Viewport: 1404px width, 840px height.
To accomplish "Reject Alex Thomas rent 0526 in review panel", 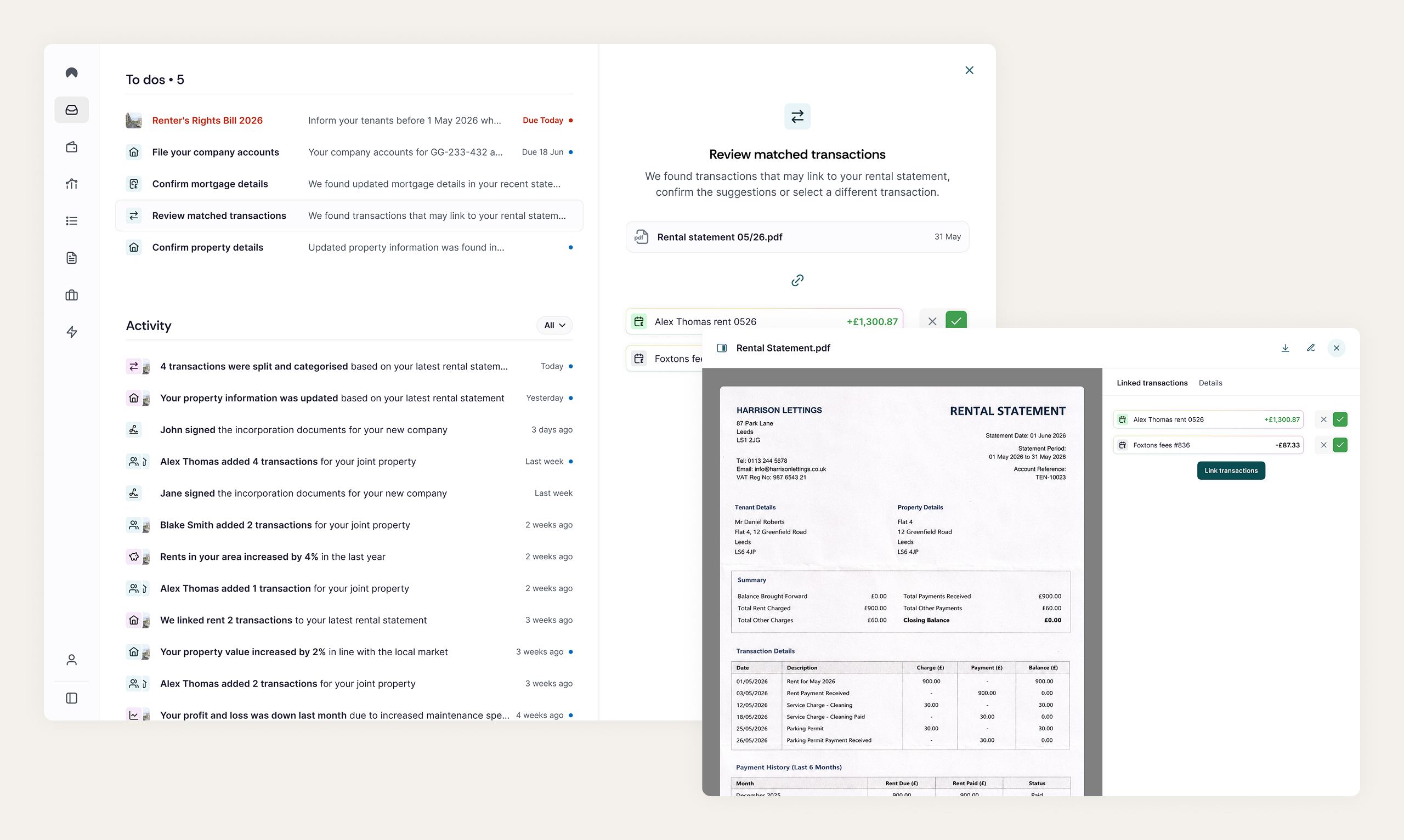I will pyautogui.click(x=932, y=321).
